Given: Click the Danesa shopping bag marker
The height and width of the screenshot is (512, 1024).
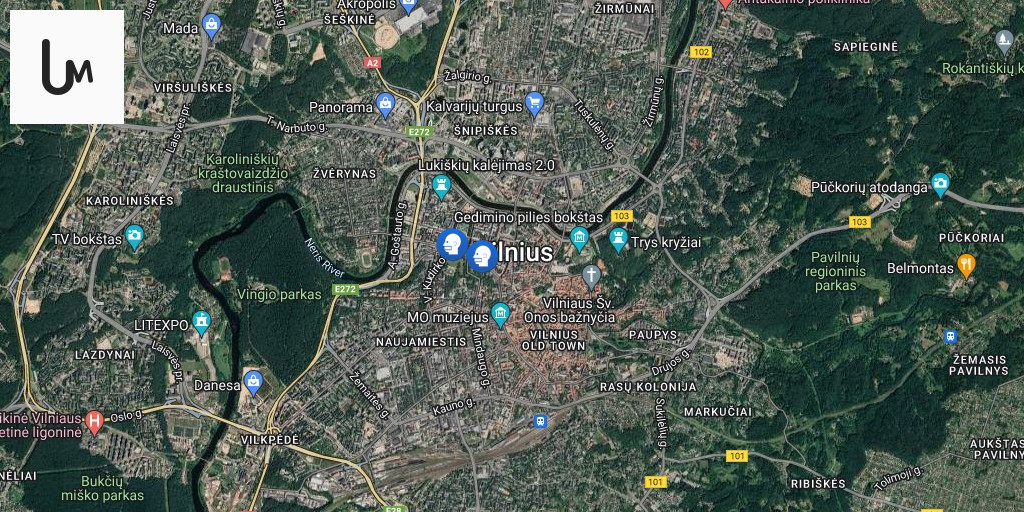Looking at the screenshot, I should (x=253, y=383).
